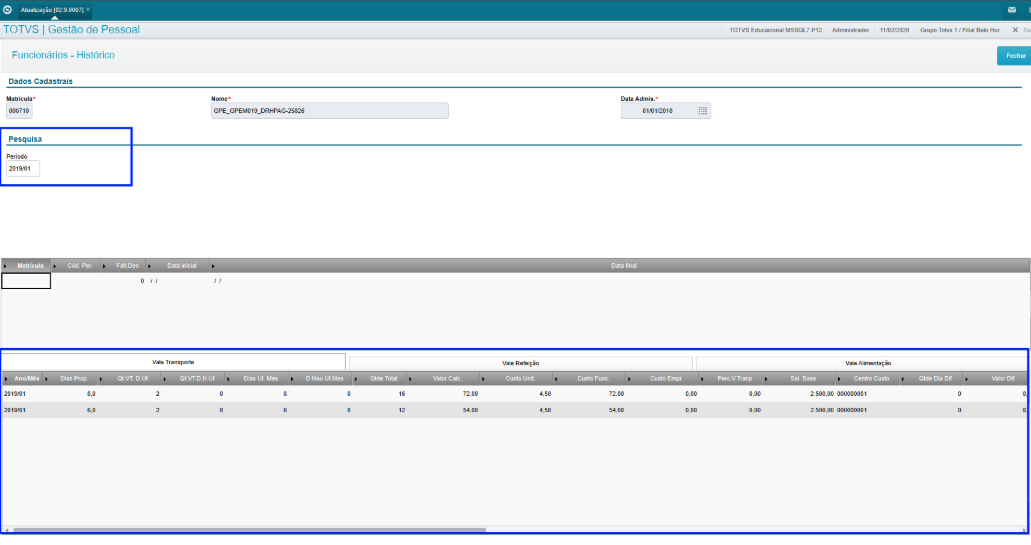Click the TOTVS circular logo icon
Image resolution: width=1031 pixels, height=545 pixels.
pos(7,10)
